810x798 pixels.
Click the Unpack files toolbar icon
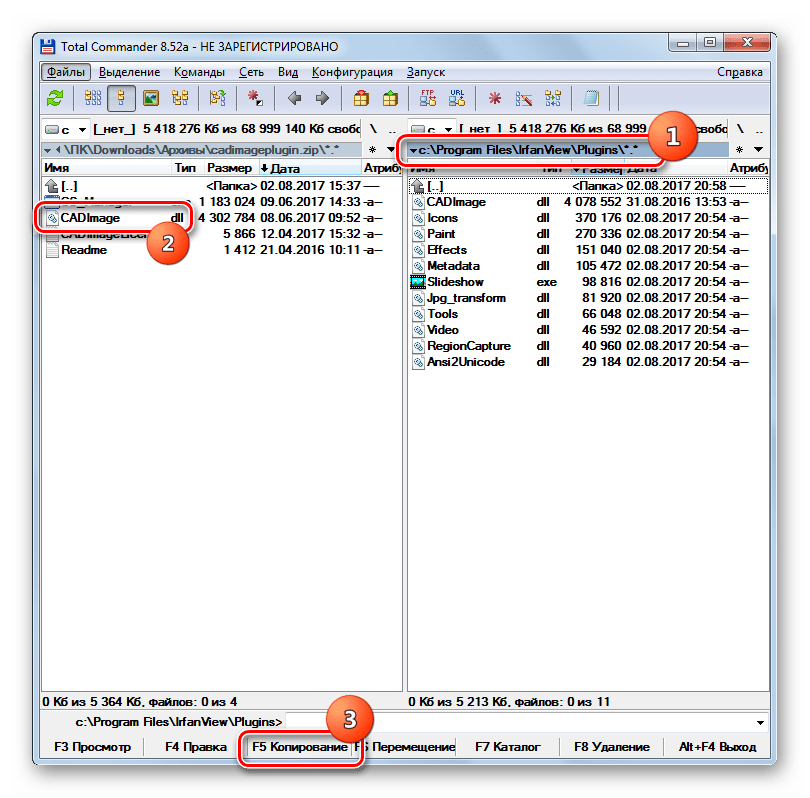click(390, 98)
